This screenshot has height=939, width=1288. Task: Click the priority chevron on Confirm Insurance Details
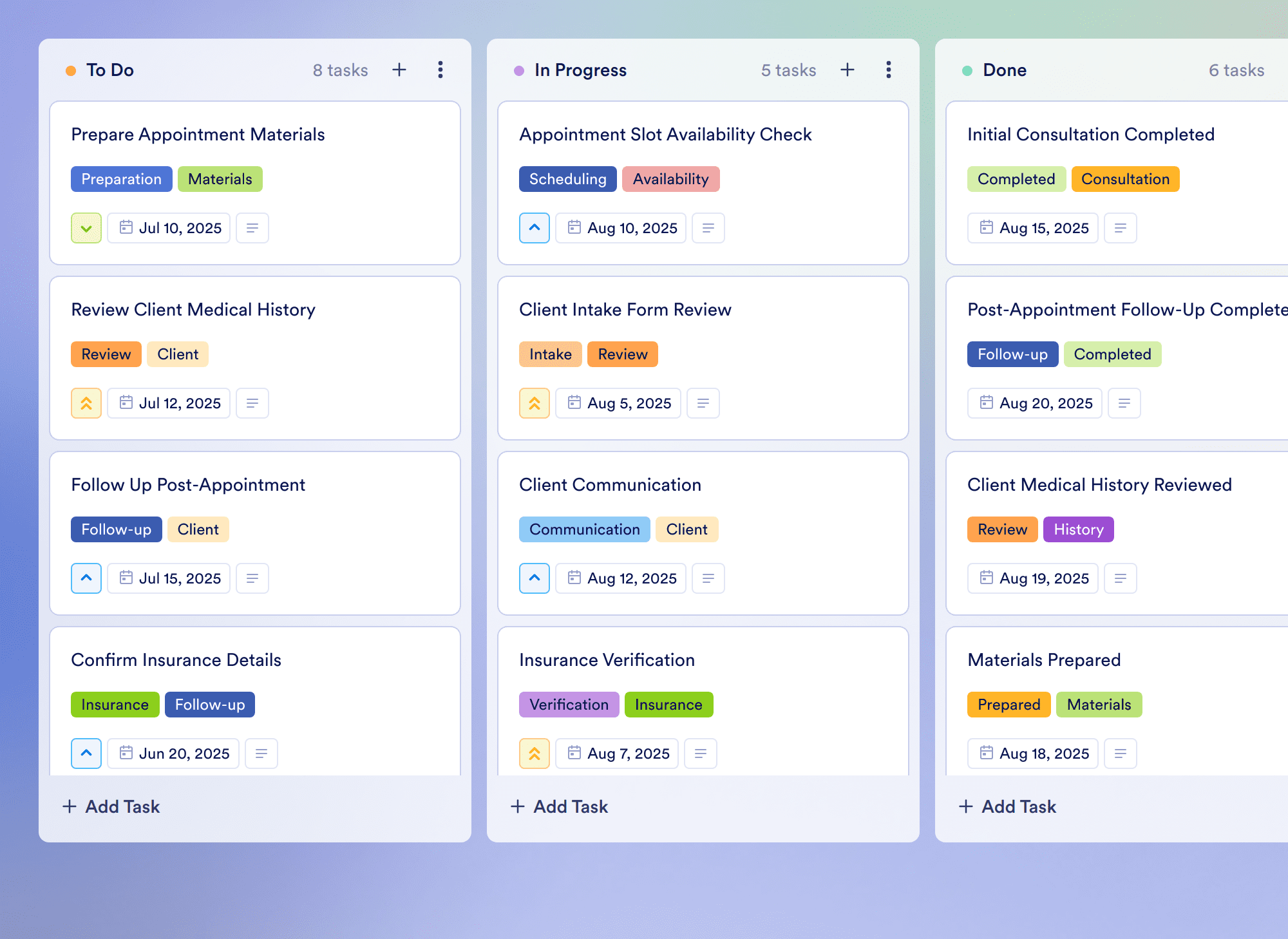[x=86, y=754]
